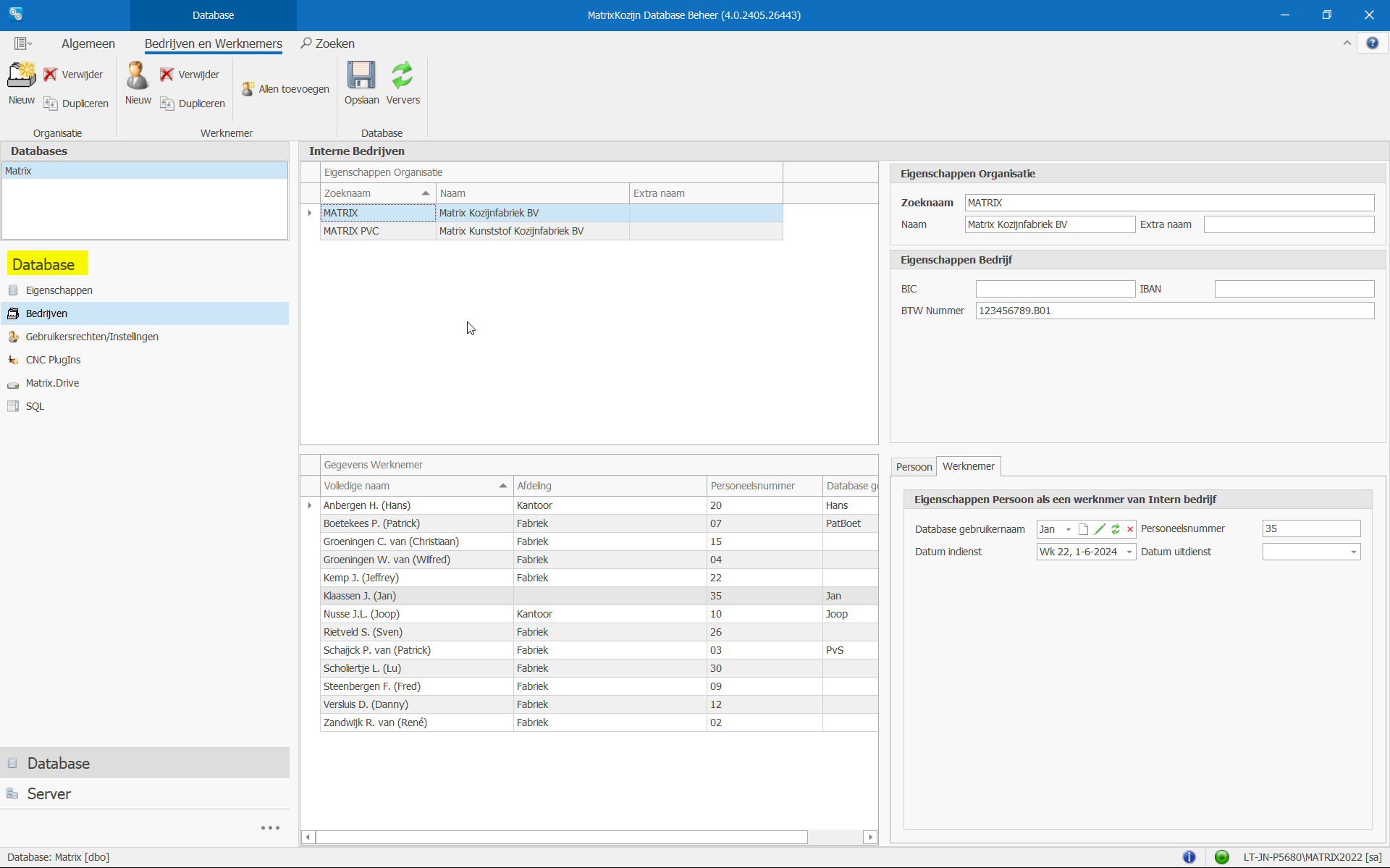Click the Opslaan floppy disk icon
Screen dimensions: 1390x868
pyautogui.click(x=361, y=75)
